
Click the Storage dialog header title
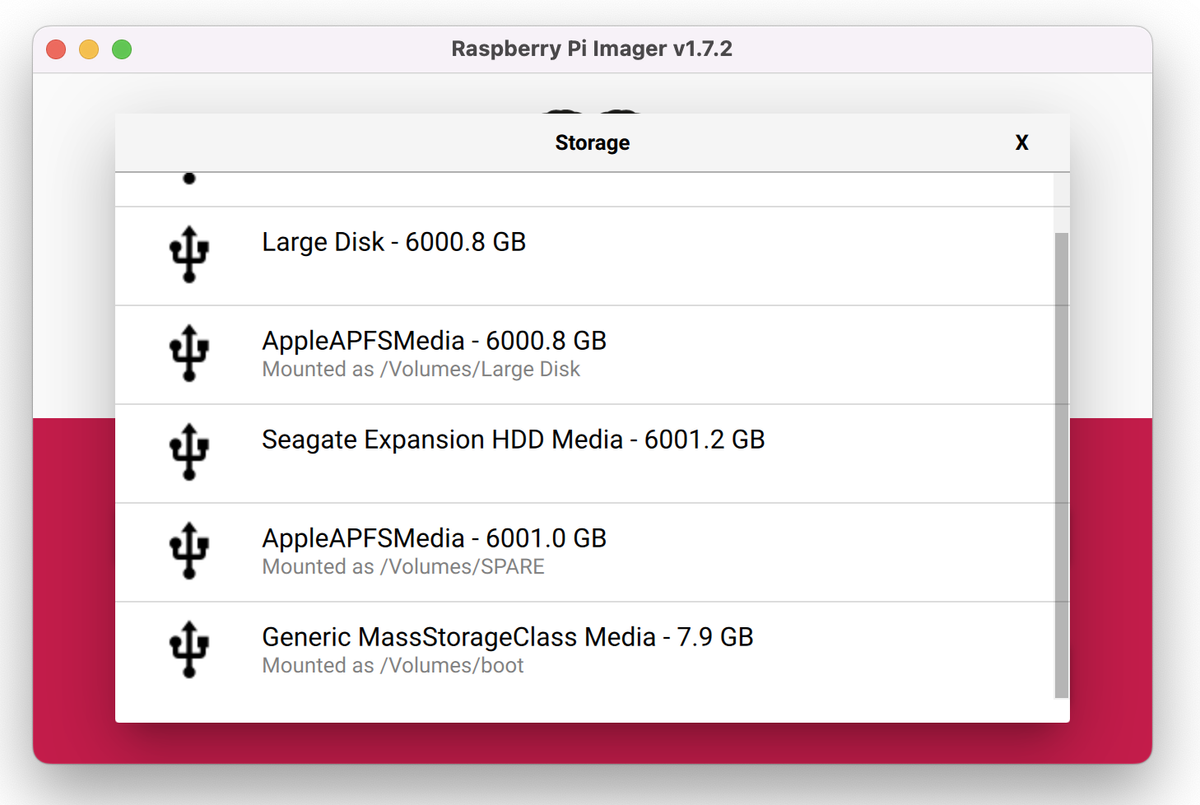592,143
